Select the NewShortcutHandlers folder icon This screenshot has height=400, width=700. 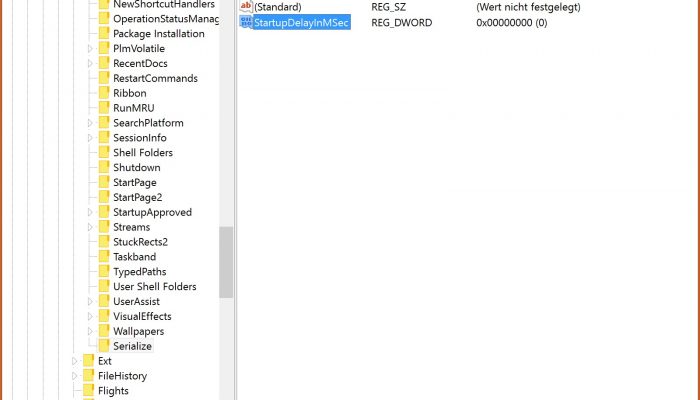coord(104,4)
